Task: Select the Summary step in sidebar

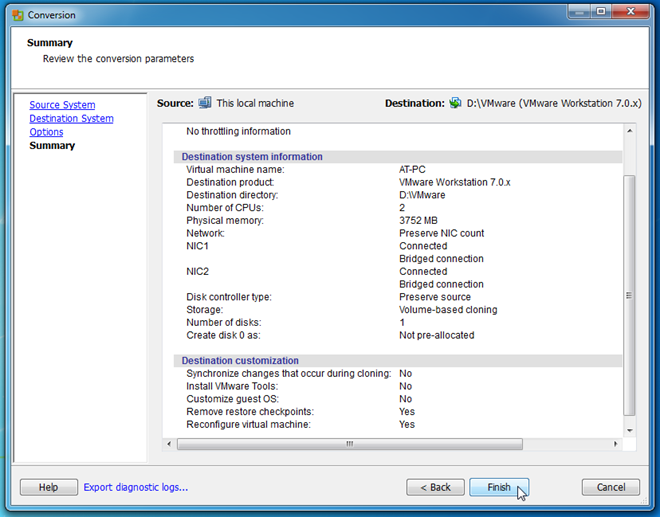Action: click(52, 146)
